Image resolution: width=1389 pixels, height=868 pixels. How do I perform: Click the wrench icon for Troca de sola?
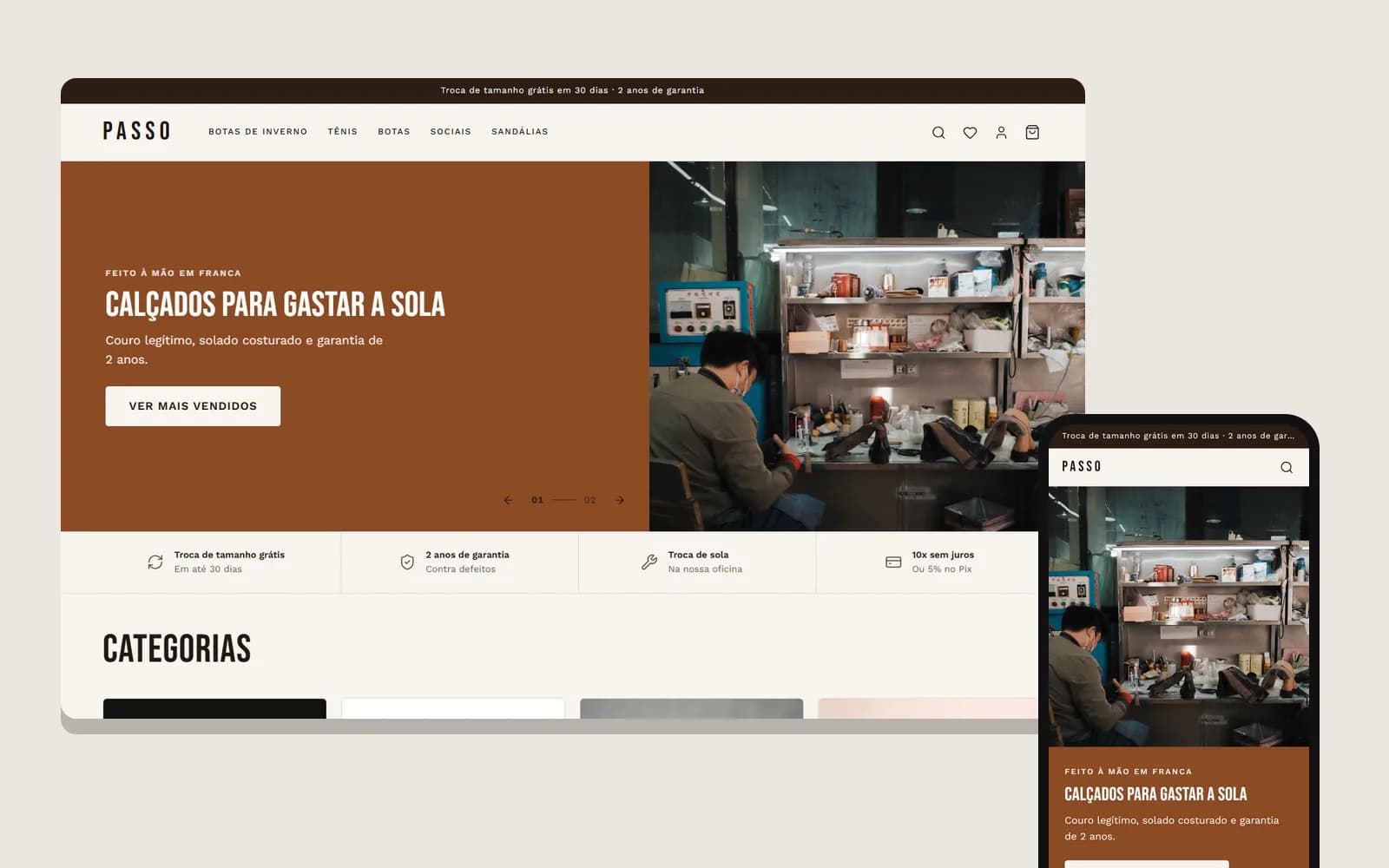tap(649, 562)
